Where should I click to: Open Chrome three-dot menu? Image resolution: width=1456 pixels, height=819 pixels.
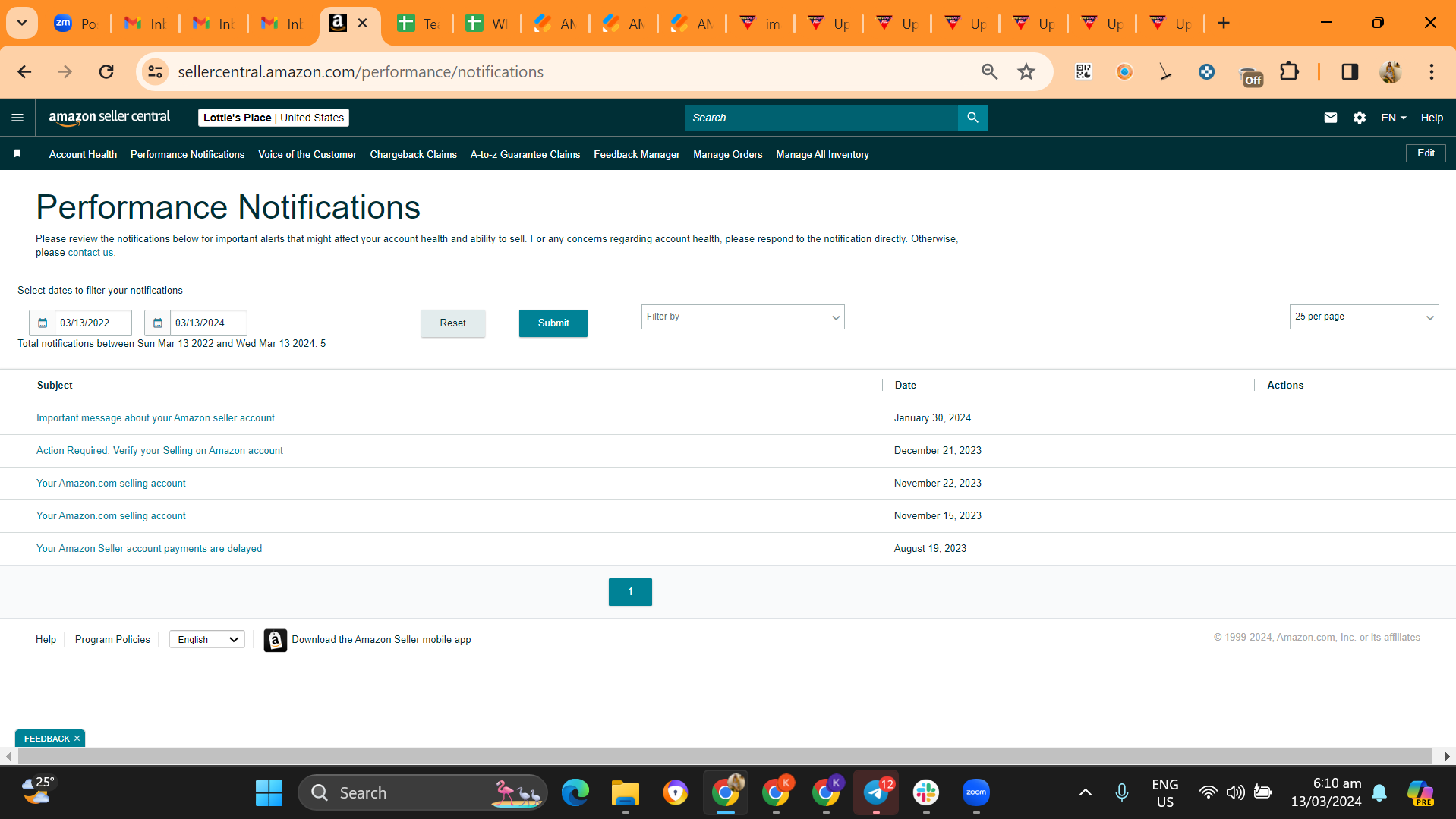[x=1431, y=72]
